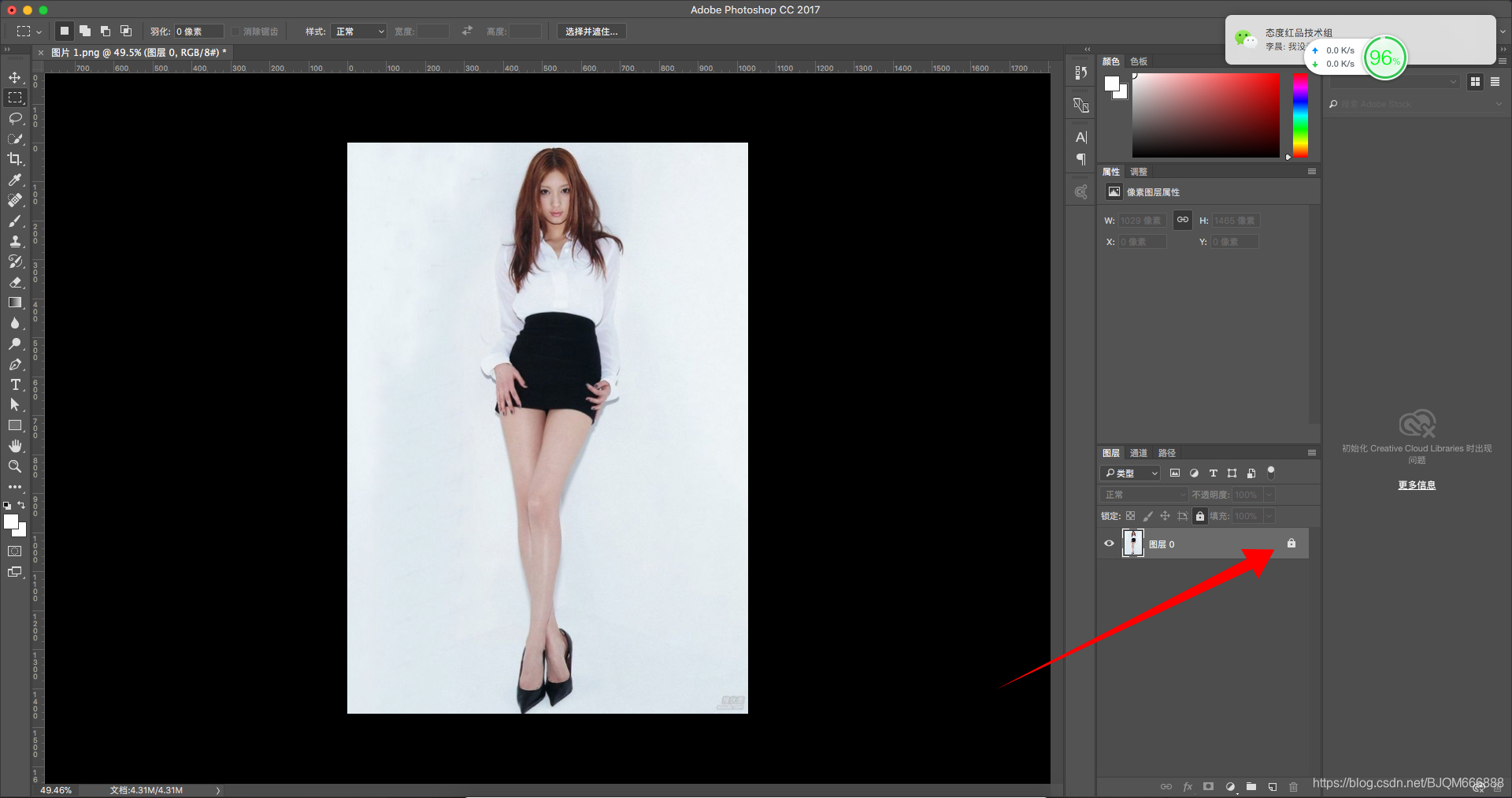Select the Blur tool
The width and height of the screenshot is (1512, 798).
[x=15, y=323]
